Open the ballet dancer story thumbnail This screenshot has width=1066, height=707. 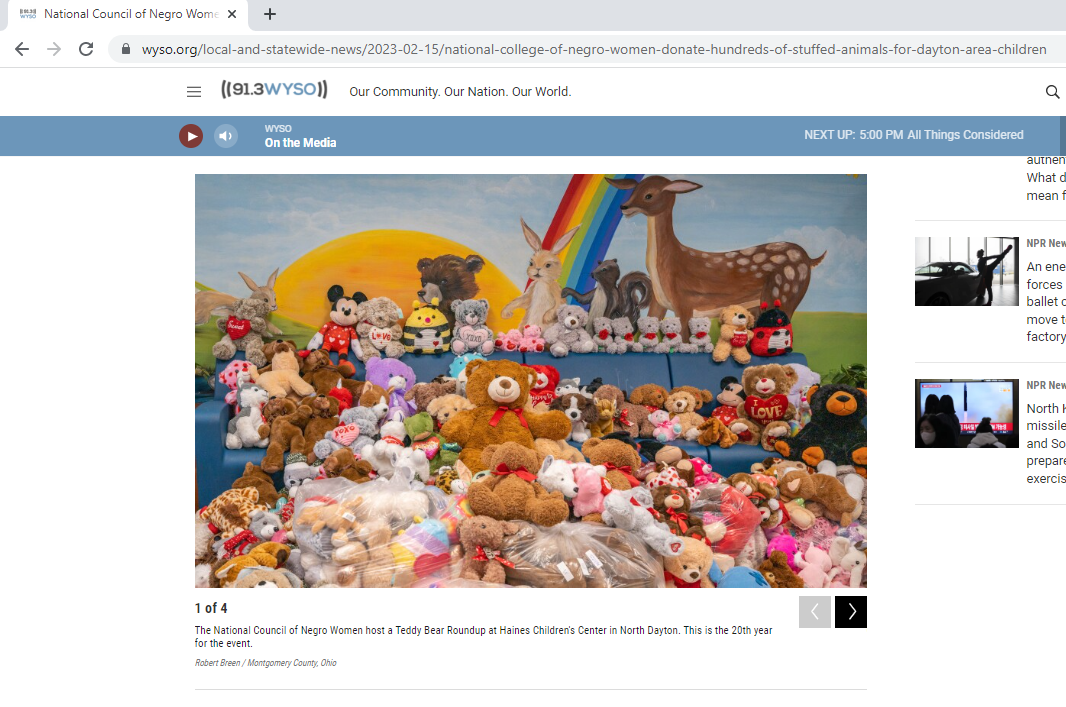click(966, 271)
